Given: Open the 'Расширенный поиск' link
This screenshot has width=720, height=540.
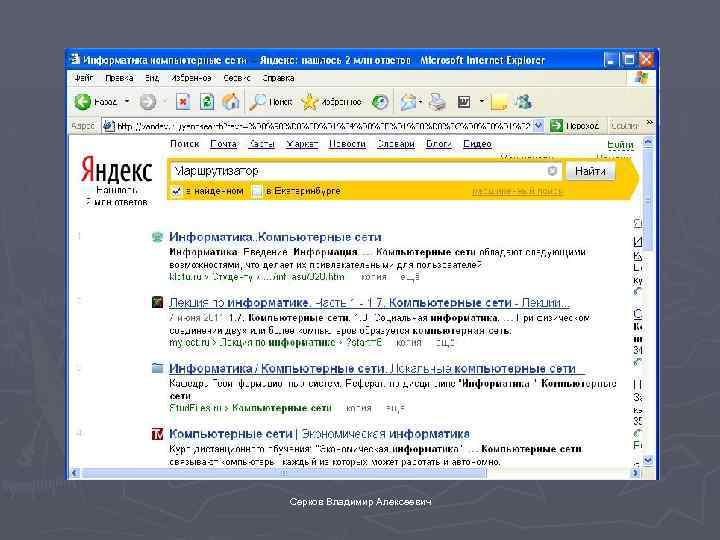Looking at the screenshot, I should 517,191.
